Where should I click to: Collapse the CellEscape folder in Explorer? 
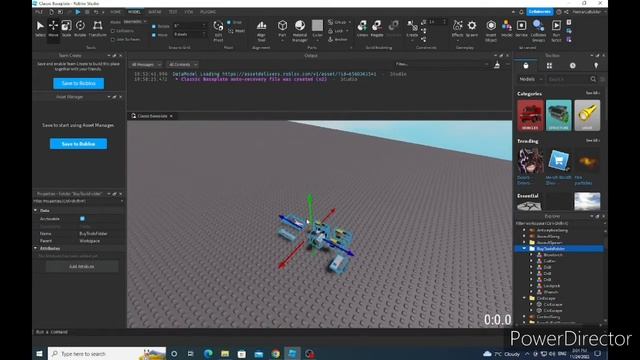click(524, 298)
